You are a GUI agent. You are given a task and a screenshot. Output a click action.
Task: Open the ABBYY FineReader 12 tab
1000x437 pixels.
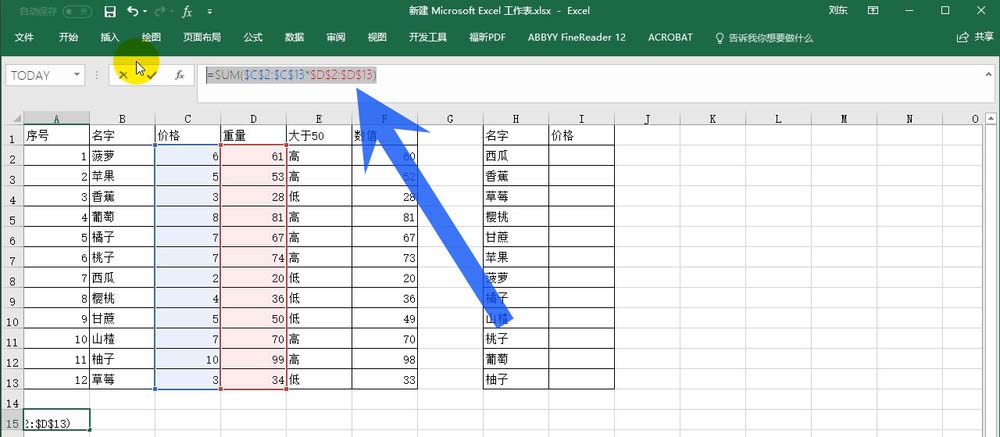[577, 38]
